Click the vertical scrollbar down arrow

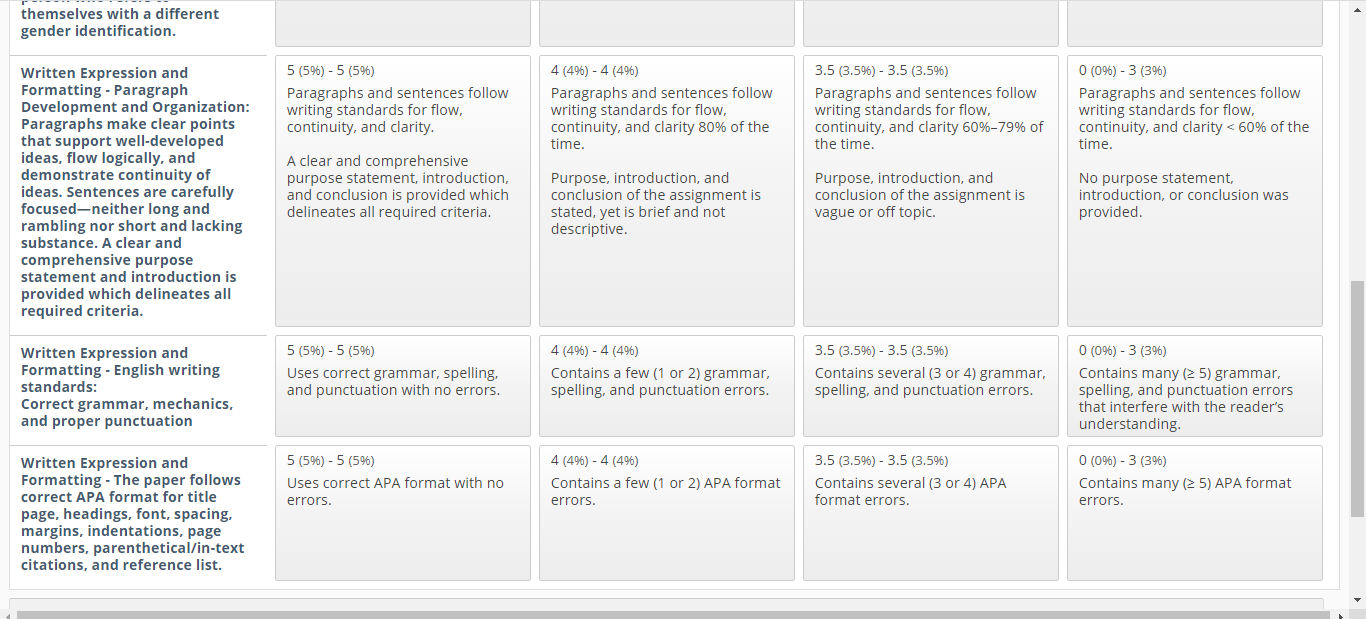click(1357, 600)
